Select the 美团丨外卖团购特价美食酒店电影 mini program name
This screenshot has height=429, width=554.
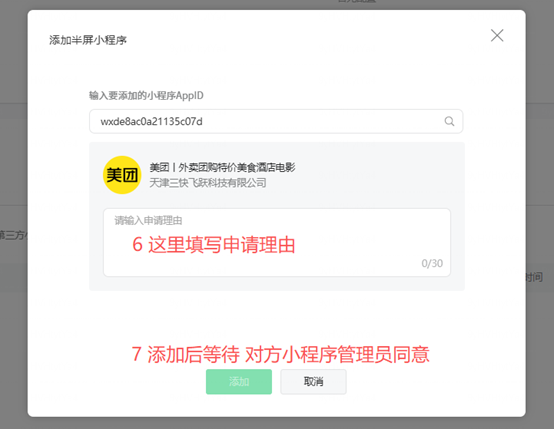point(222,167)
